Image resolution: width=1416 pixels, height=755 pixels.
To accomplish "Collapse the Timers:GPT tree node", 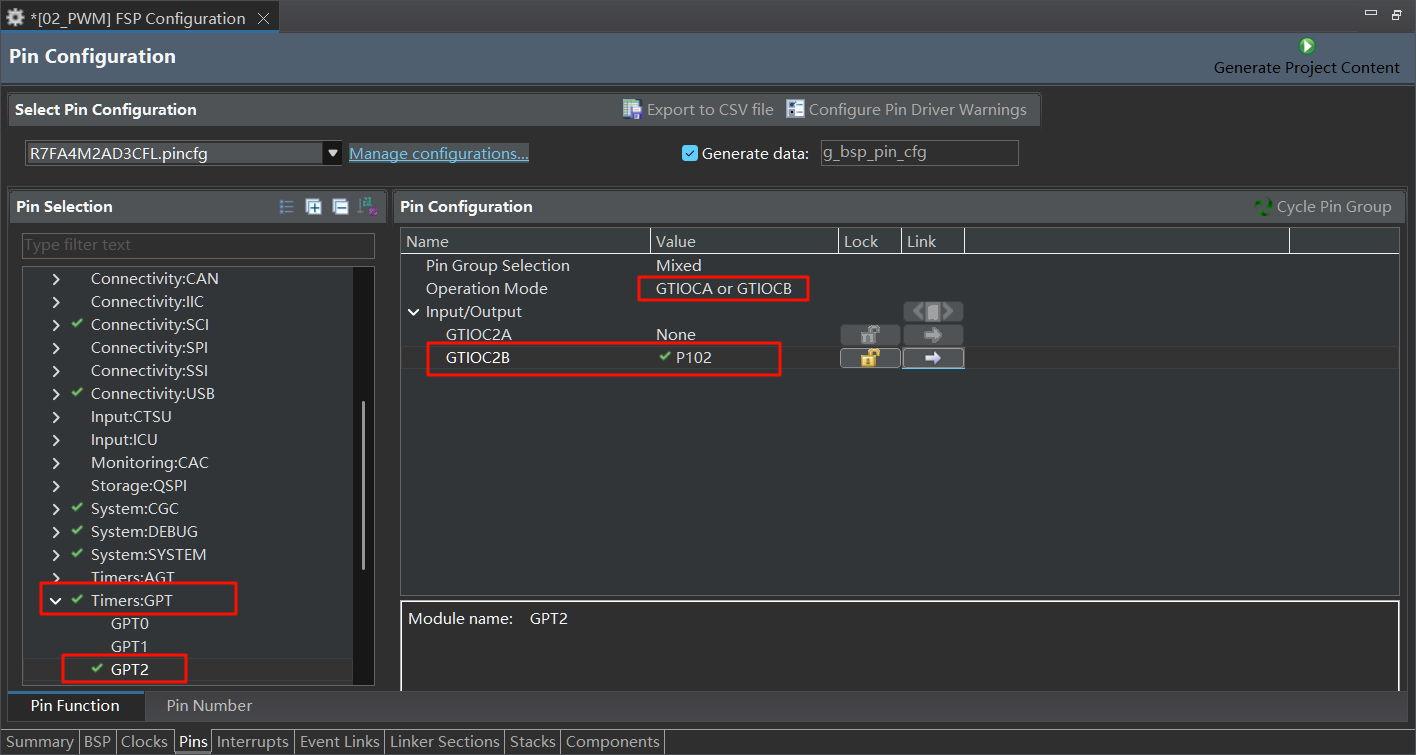I will [x=55, y=600].
